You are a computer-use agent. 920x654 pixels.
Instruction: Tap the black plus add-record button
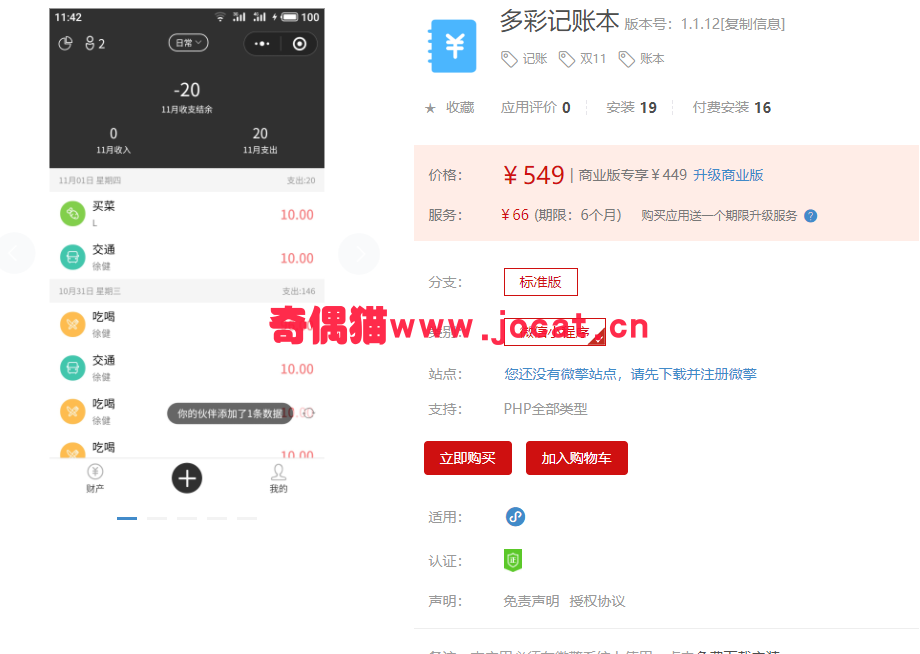click(187, 478)
